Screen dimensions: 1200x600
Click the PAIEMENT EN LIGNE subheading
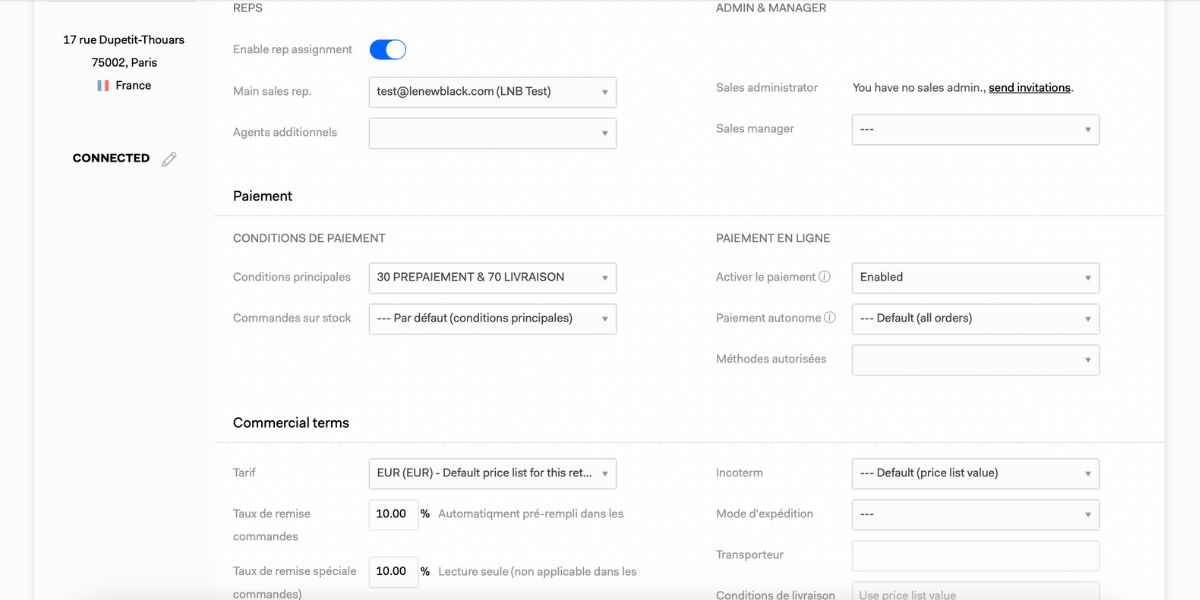click(773, 238)
